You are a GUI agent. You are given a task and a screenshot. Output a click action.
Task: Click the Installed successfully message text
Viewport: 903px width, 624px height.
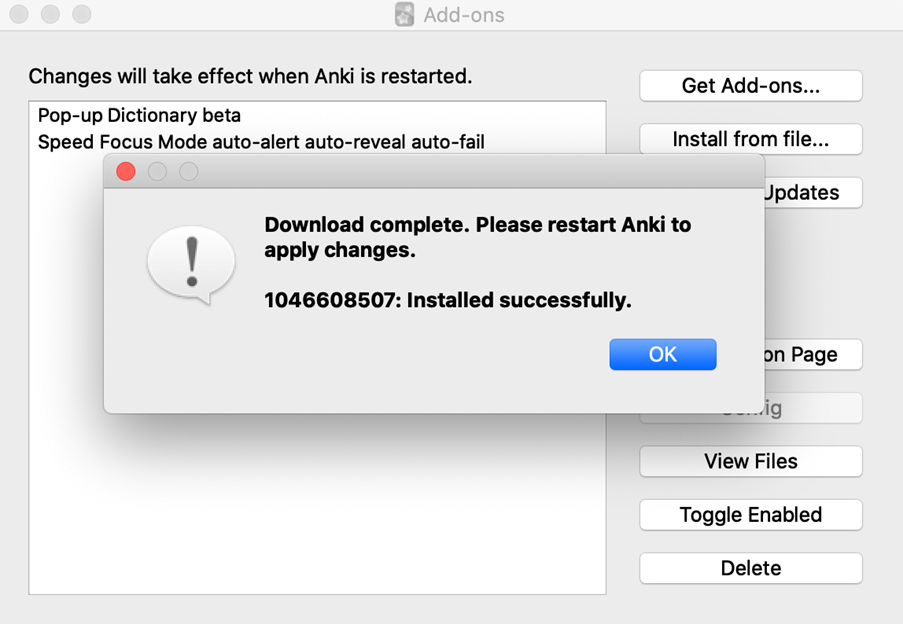click(447, 300)
